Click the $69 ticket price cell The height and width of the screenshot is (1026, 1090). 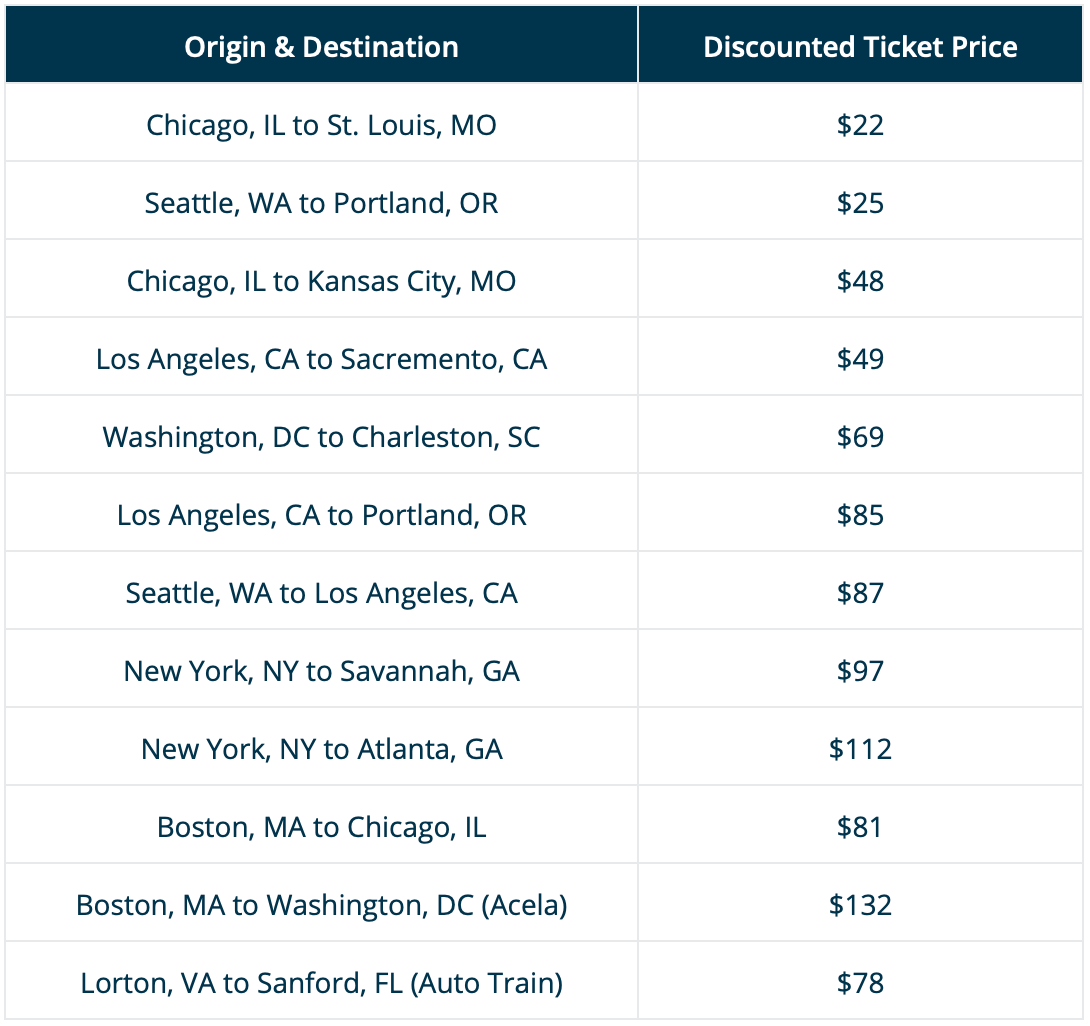860,437
